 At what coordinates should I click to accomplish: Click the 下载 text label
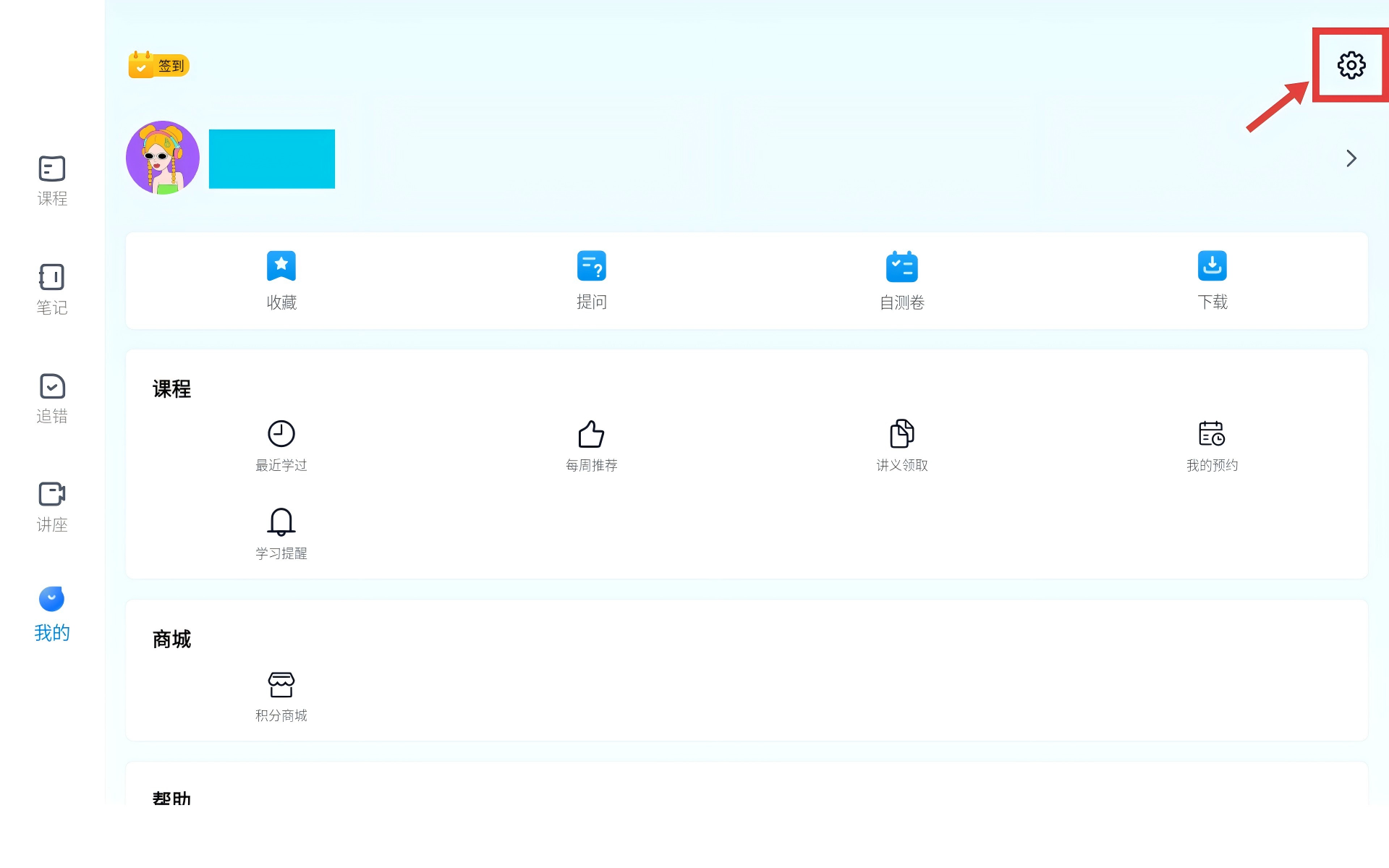(x=1212, y=302)
